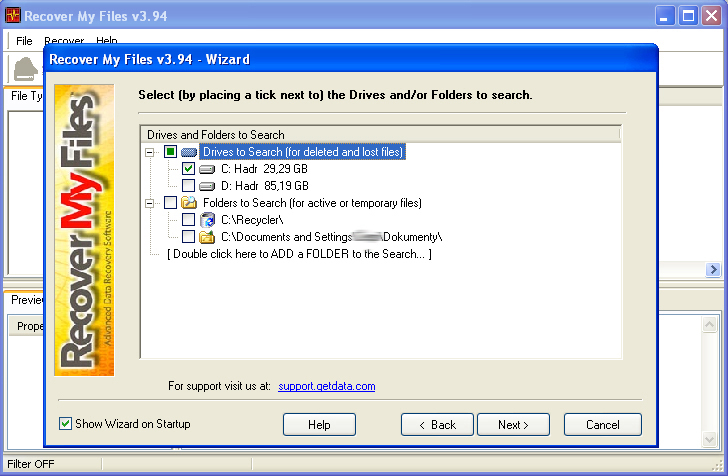Screen dimensions: 728x476
Task: Select the C:\Documents and Settings Dokumenty entry
Action: coord(332,237)
